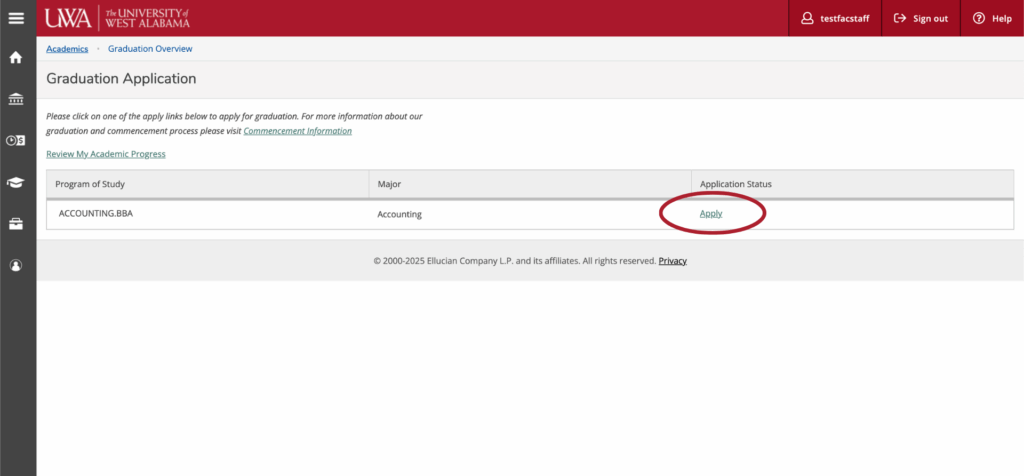The height and width of the screenshot is (476, 1024).
Task: Apply for Accounting graduation
Action: pos(711,214)
